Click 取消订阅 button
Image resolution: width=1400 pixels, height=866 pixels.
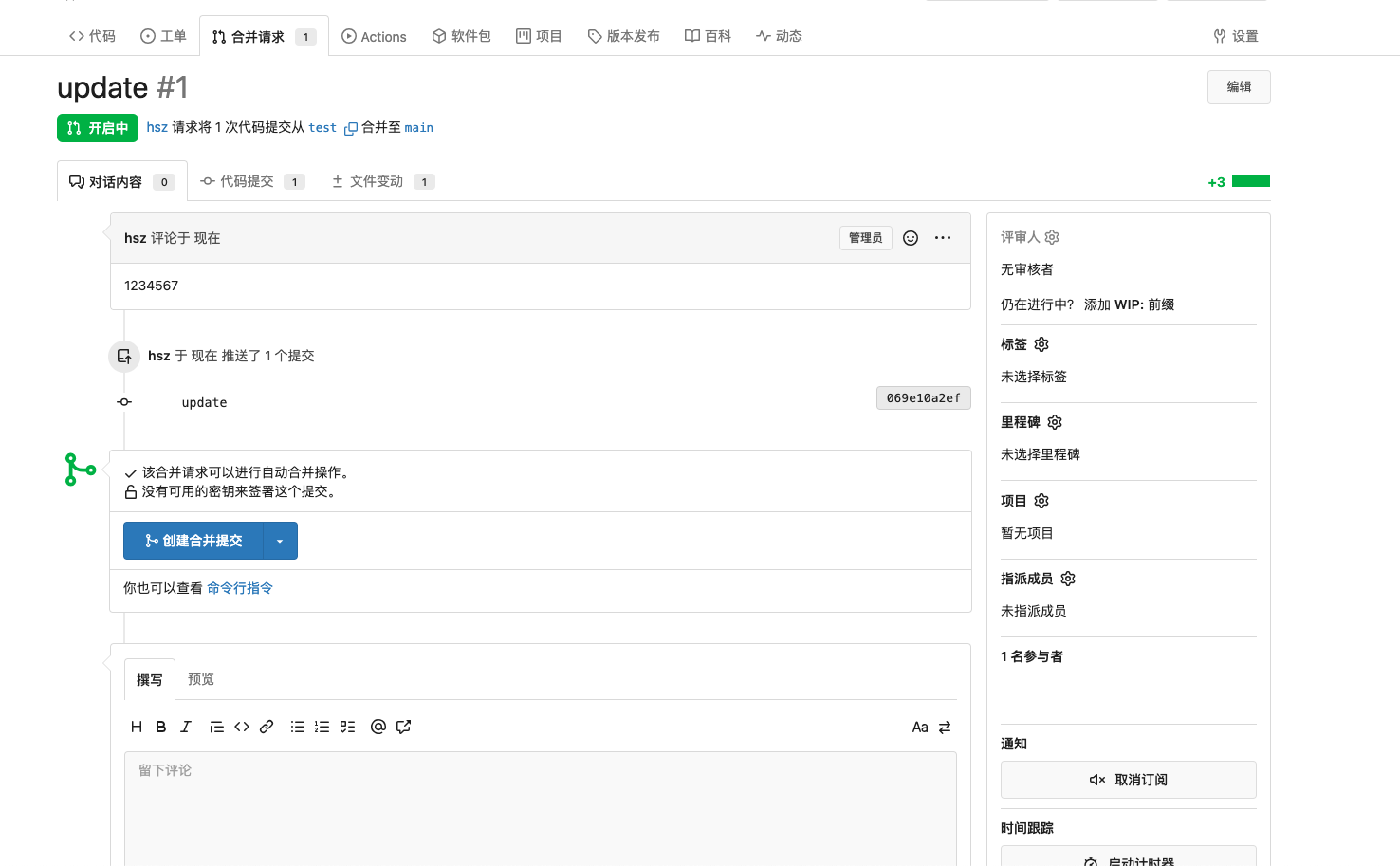pos(1129,780)
